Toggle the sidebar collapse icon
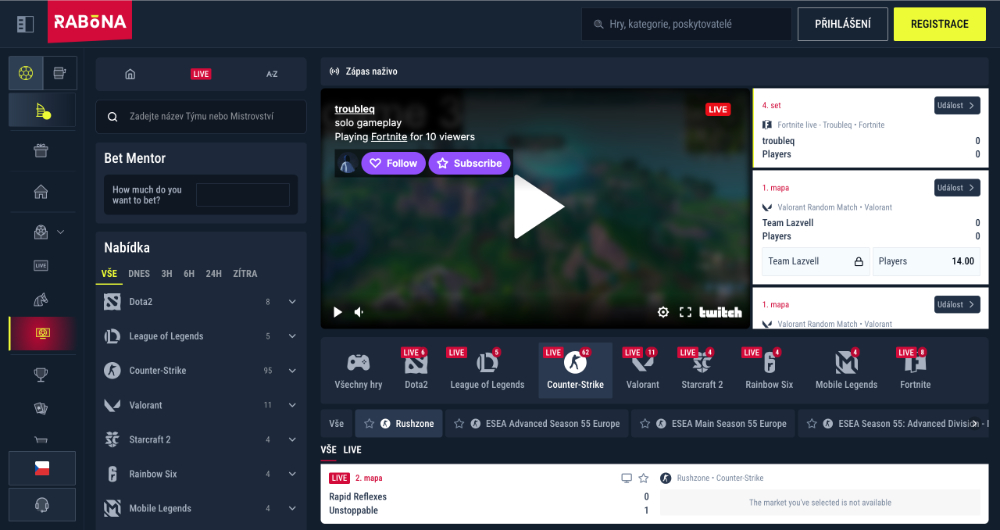Image resolution: width=1000 pixels, height=530 pixels. 26,24
